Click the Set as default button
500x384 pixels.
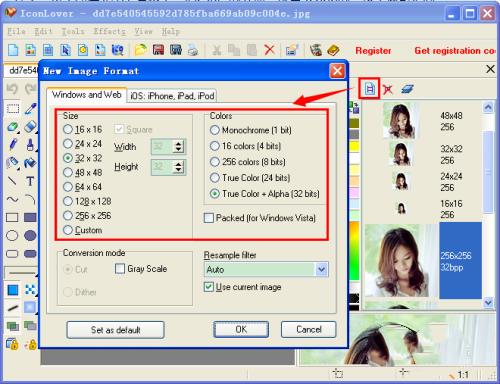[115, 330]
